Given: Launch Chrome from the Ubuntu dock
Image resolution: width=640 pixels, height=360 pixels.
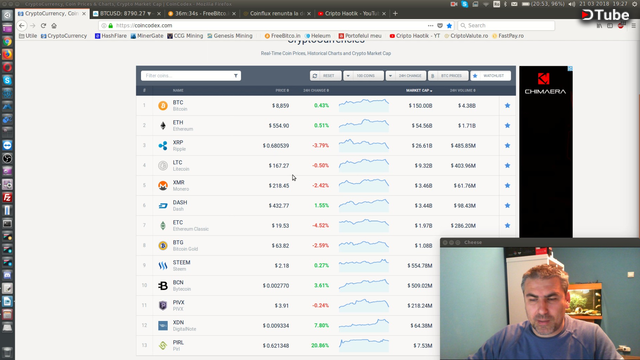Looking at the screenshot, I should pos(7,42).
